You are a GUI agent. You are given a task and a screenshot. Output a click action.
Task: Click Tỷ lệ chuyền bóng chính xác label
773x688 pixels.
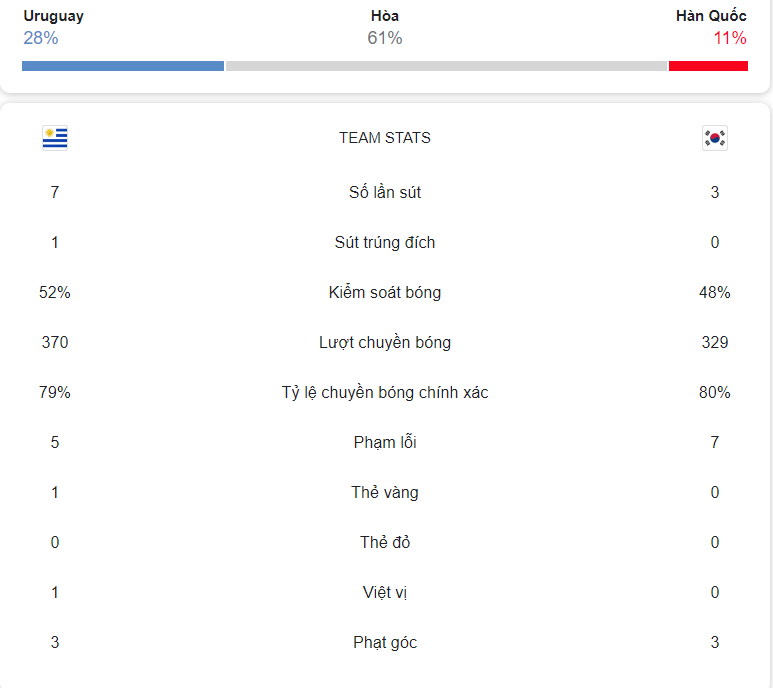tap(385, 392)
